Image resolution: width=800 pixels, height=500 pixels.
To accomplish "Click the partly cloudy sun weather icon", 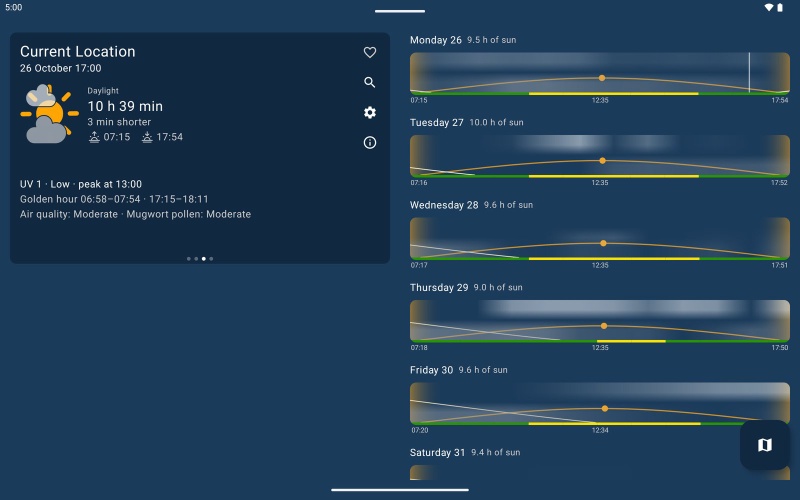I will [x=49, y=114].
